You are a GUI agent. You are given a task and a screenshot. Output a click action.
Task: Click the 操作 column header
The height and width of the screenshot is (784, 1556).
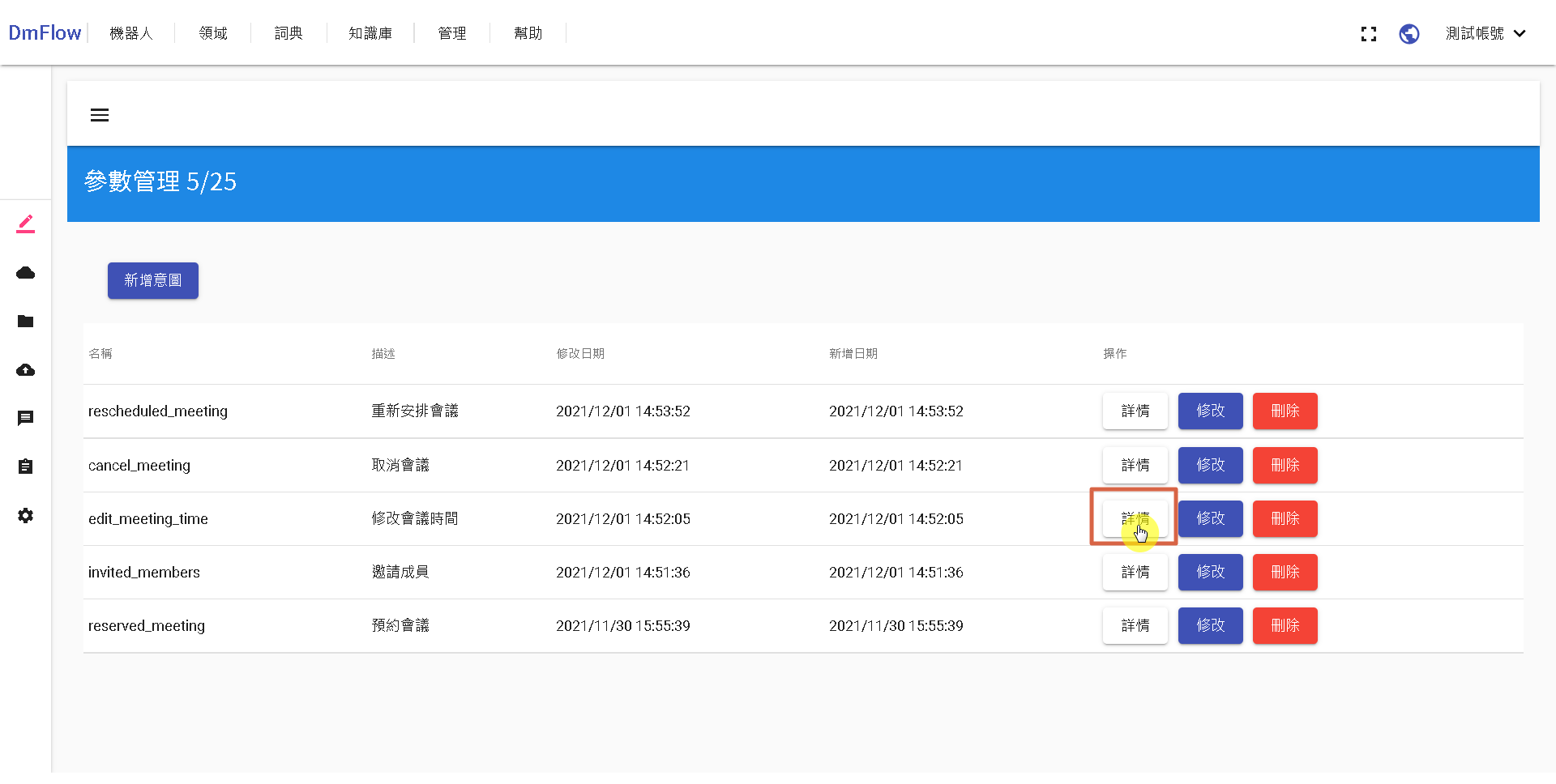coord(1115,354)
